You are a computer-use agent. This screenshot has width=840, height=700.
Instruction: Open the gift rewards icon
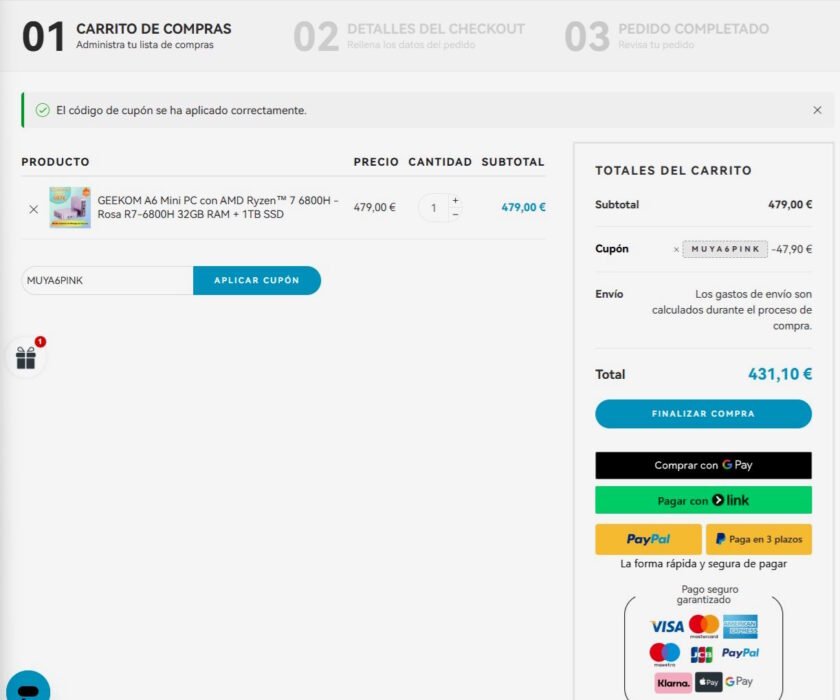26,357
